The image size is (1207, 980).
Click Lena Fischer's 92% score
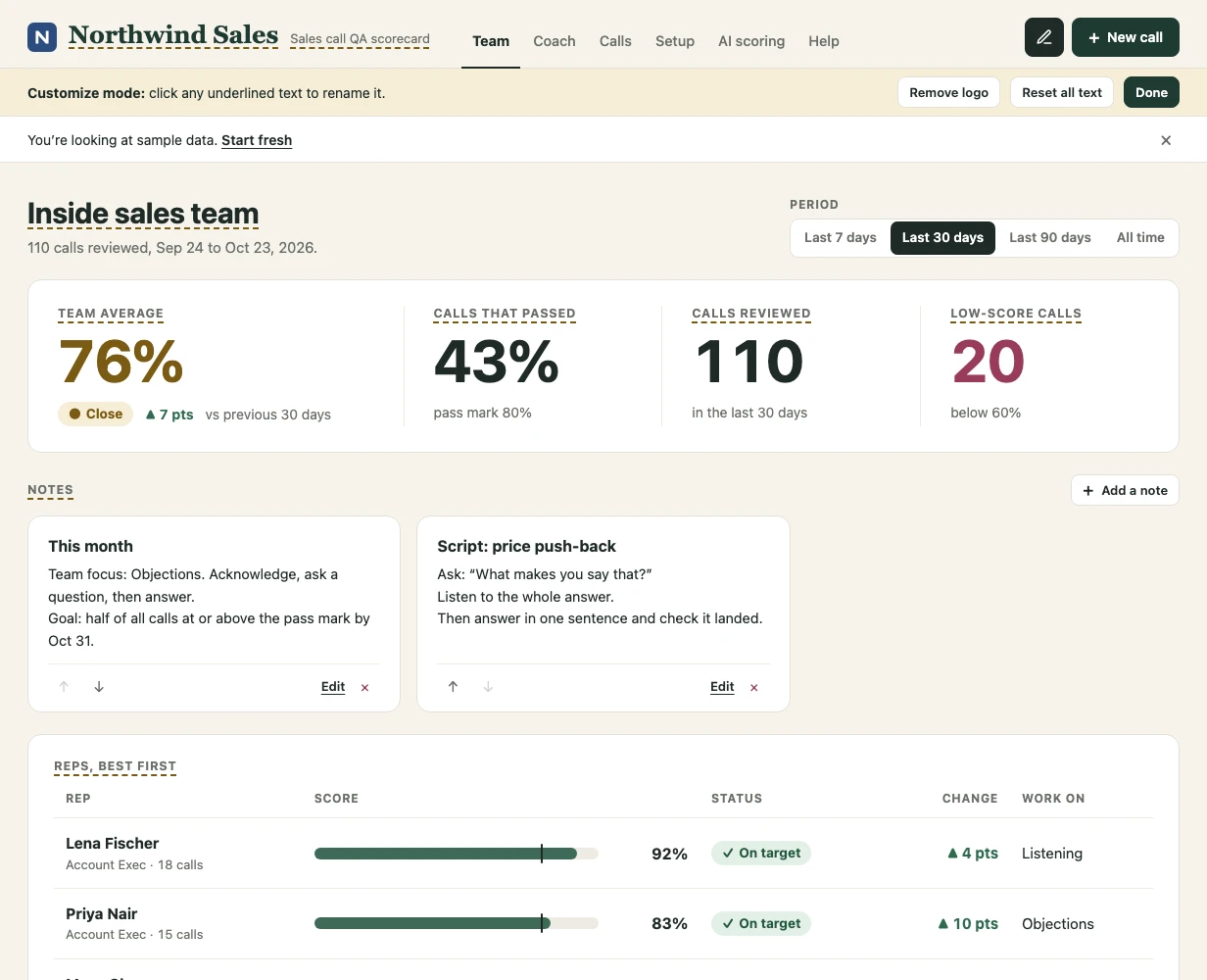669,854
